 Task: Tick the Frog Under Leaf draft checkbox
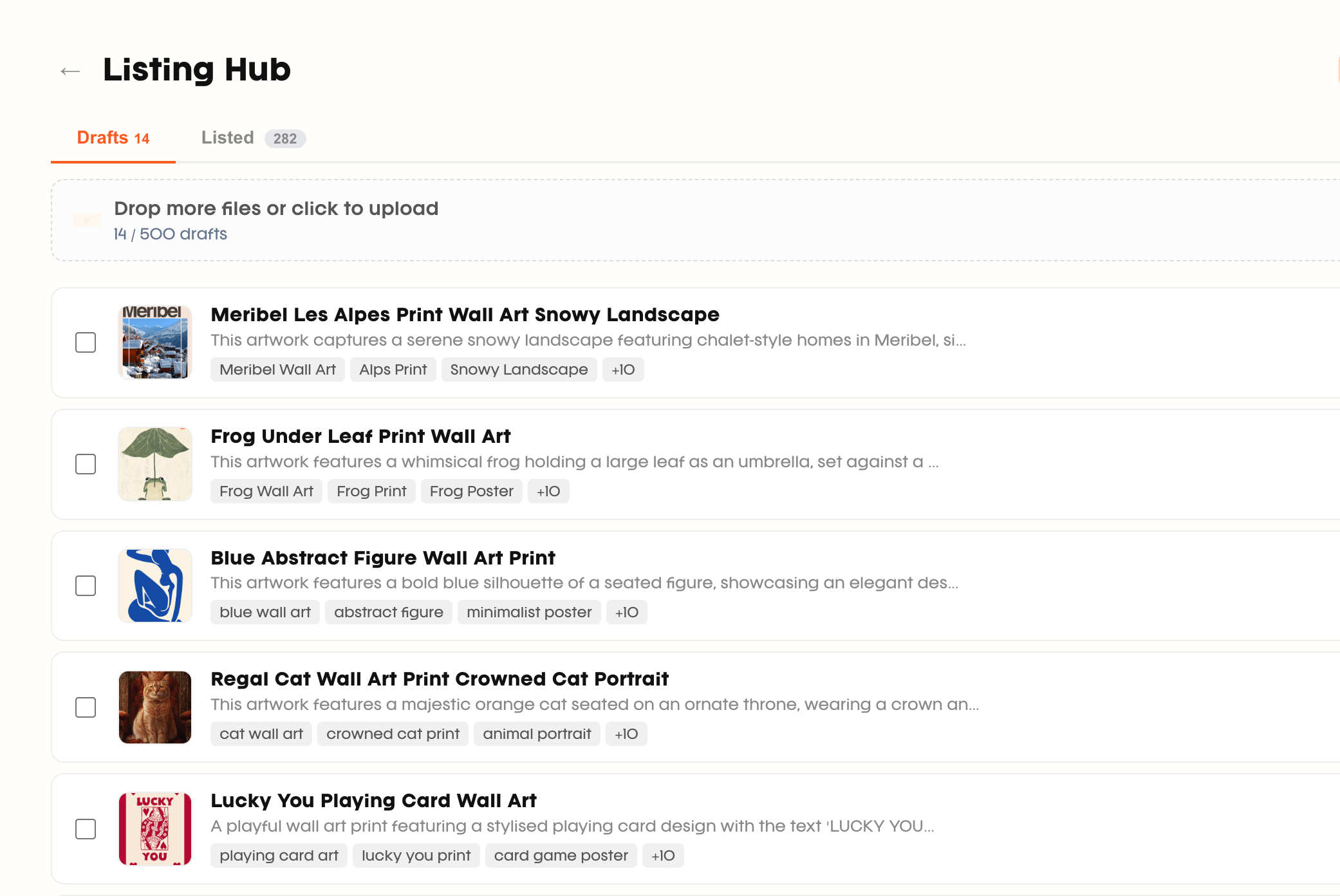click(86, 464)
